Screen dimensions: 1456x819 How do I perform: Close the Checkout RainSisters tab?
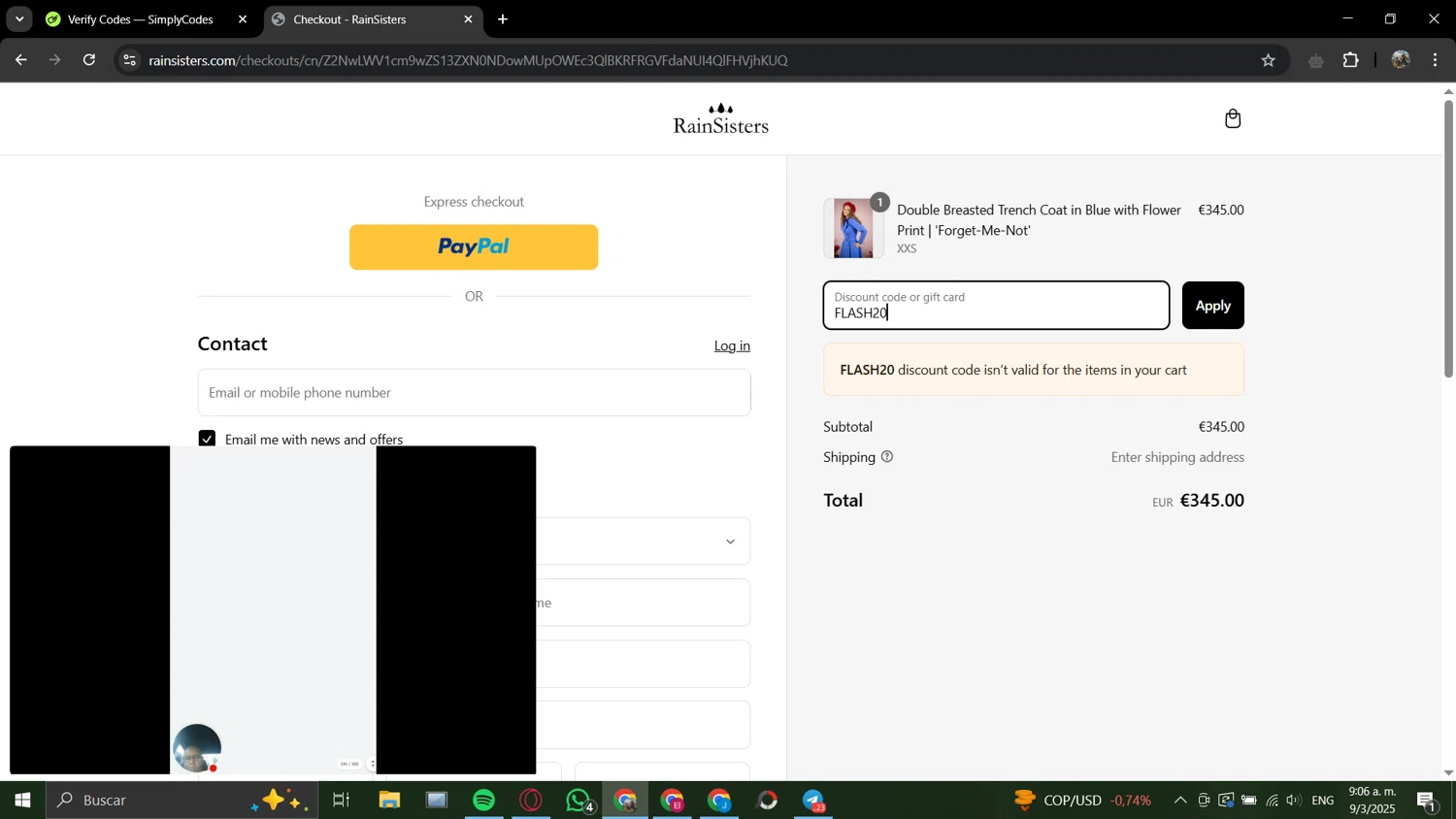[x=468, y=19]
